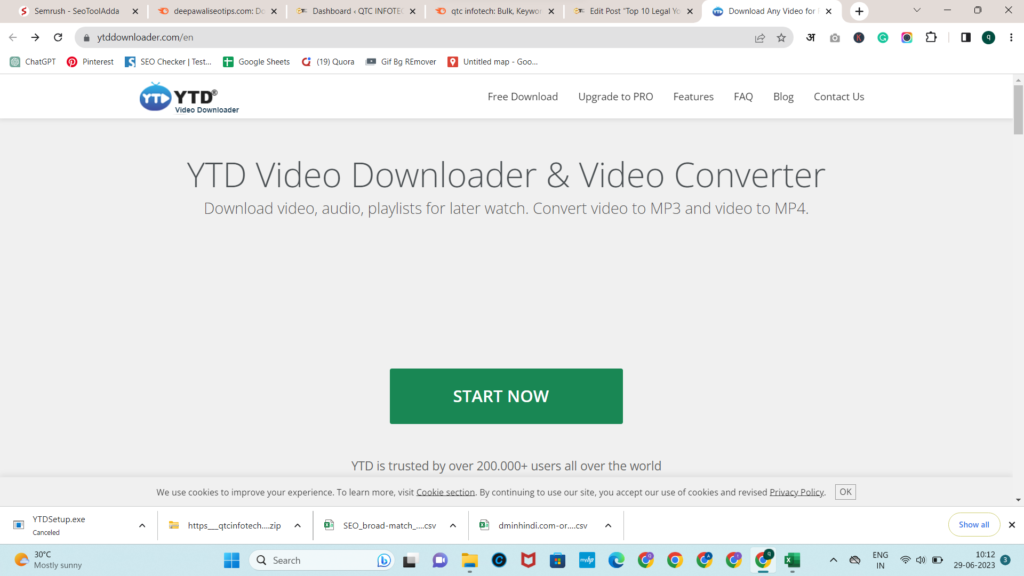The width and height of the screenshot is (1024, 576).
Task: Click the Hindi input extension icon
Action: (x=810, y=38)
